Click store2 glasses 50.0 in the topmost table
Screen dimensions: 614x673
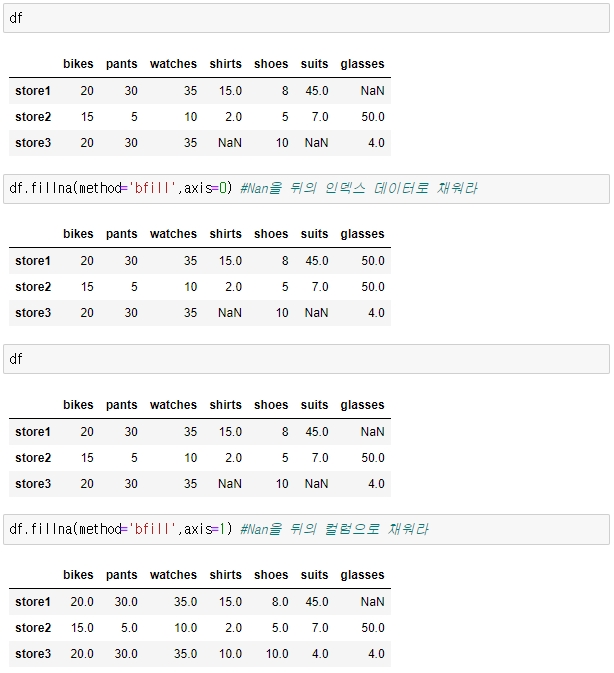[x=373, y=117]
